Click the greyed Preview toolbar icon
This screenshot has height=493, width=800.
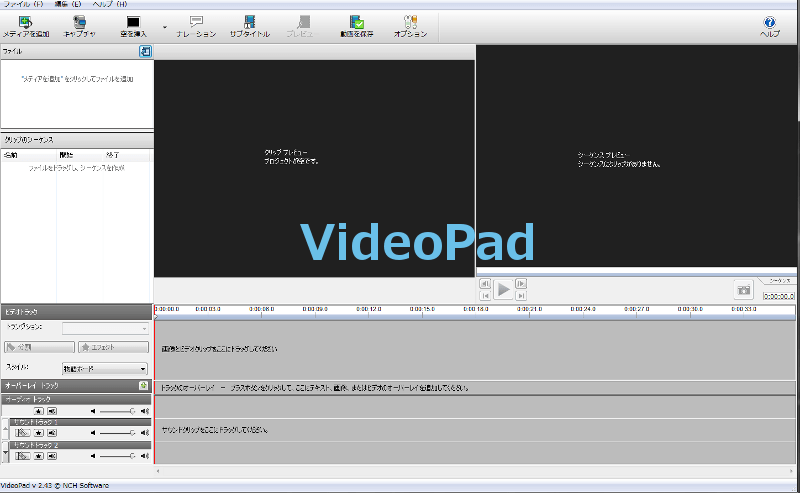(x=304, y=22)
